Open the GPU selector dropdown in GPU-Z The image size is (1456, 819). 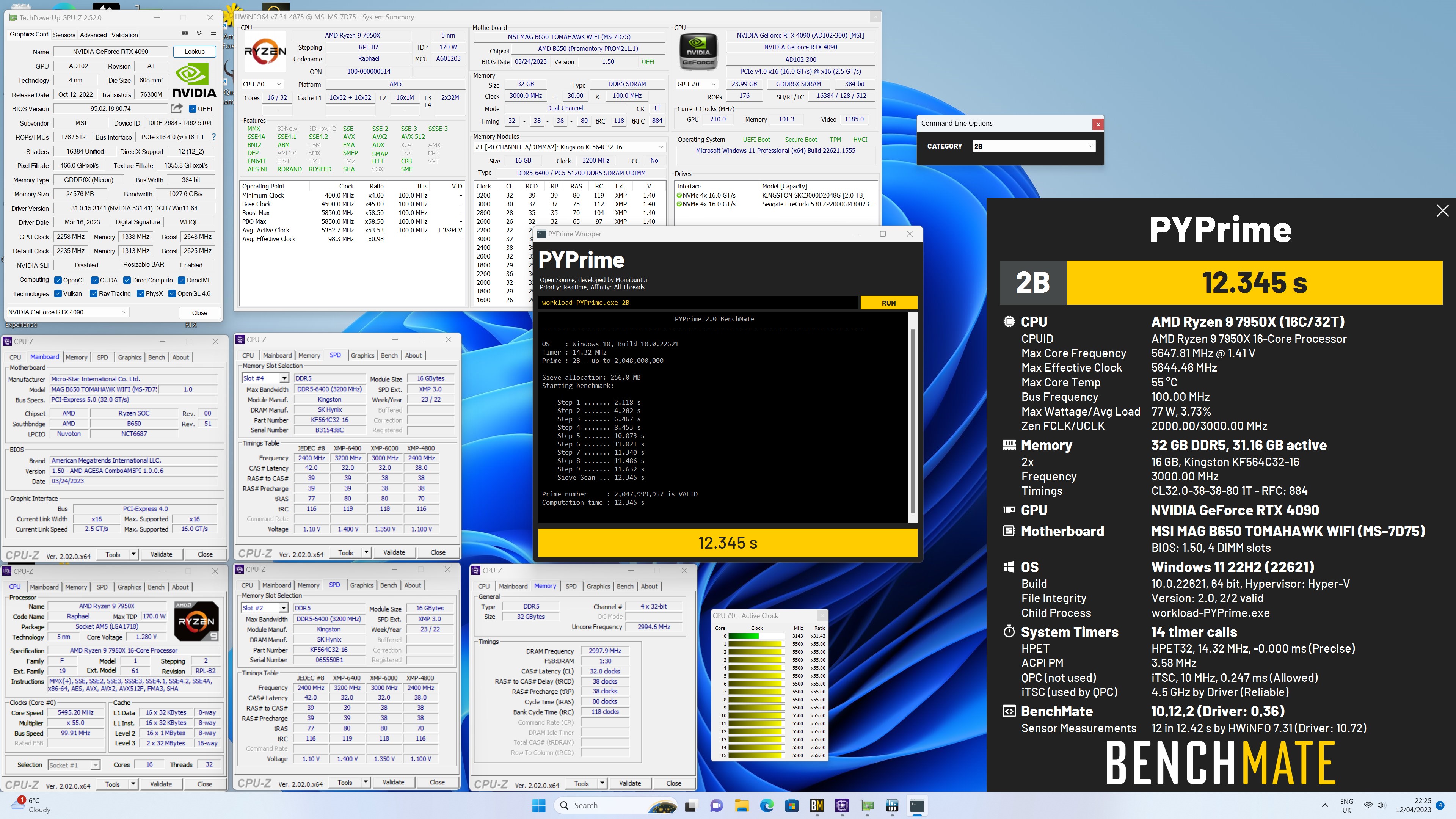click(68, 312)
